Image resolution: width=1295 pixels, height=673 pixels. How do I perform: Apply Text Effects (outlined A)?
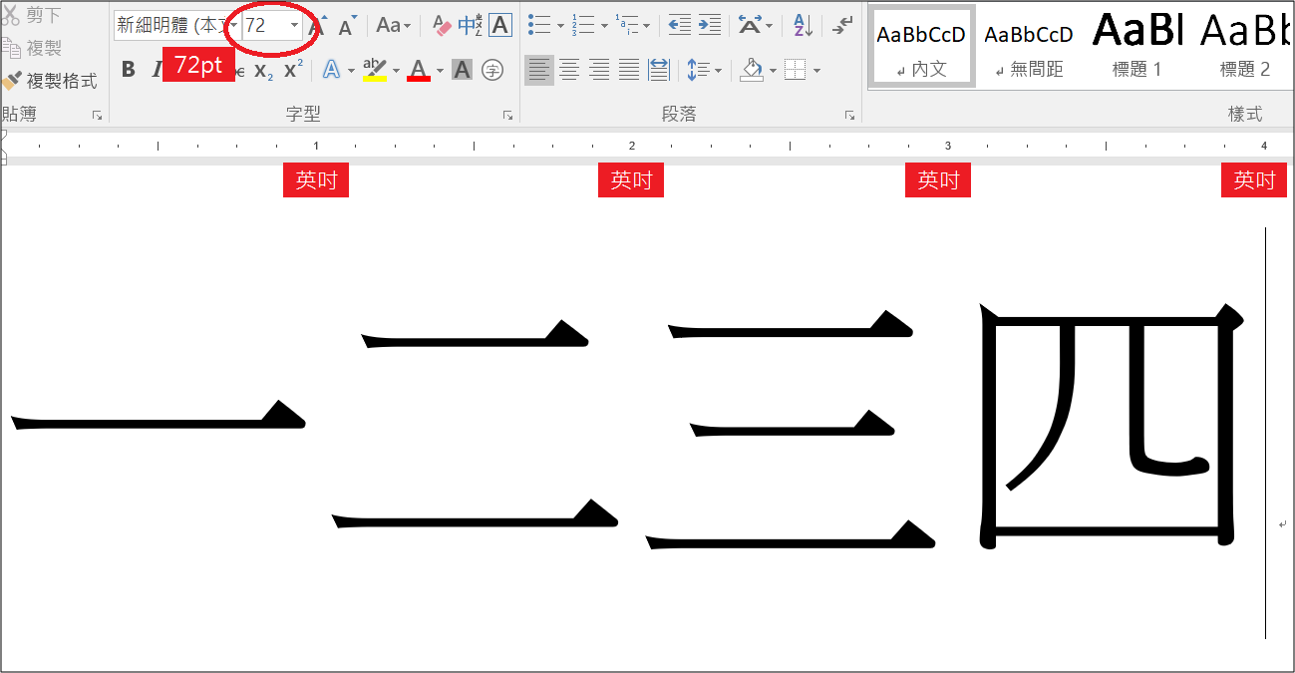(x=330, y=70)
